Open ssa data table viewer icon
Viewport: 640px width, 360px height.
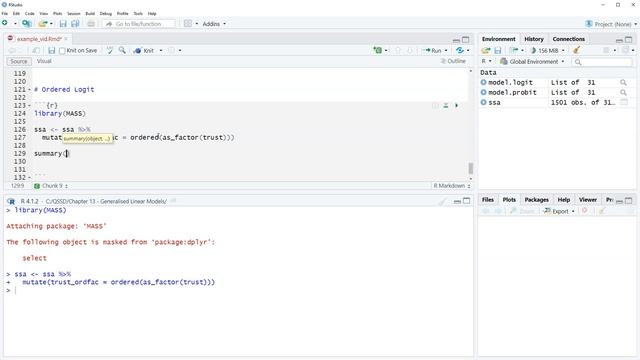(624, 102)
